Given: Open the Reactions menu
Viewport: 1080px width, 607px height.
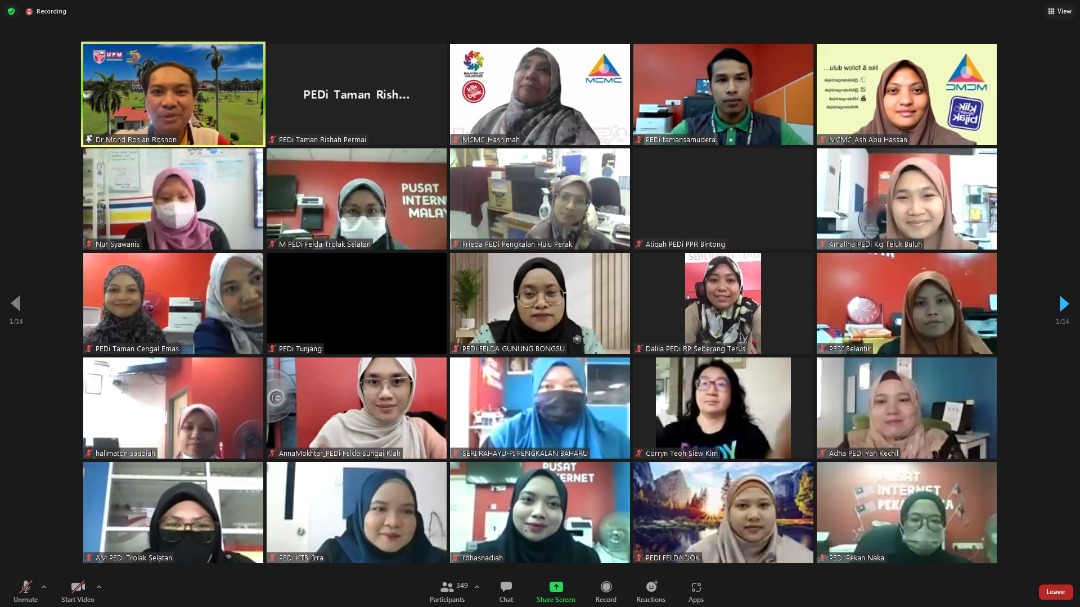Looking at the screenshot, I should pos(651,590).
